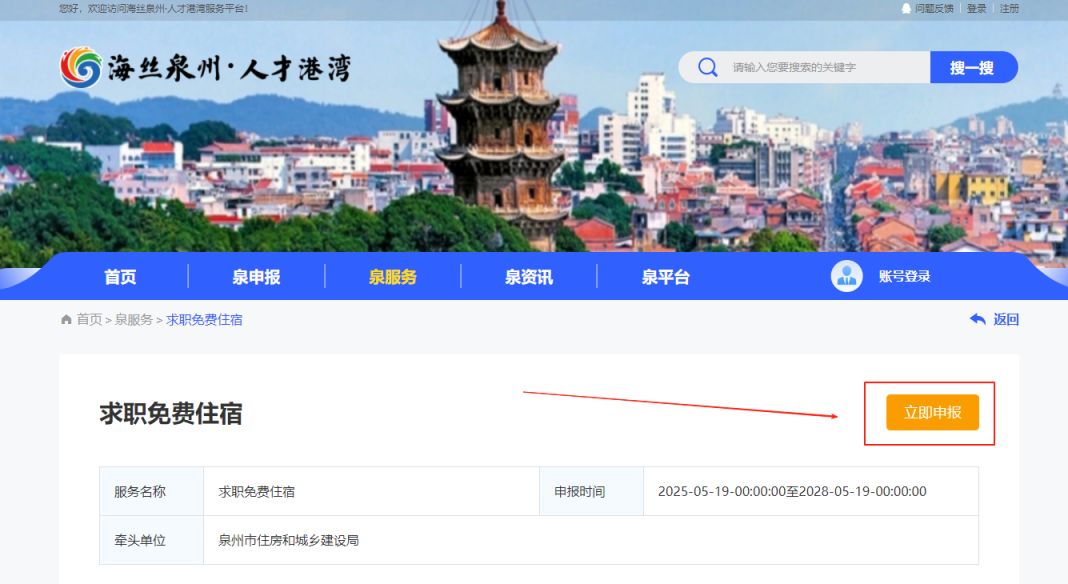The height and width of the screenshot is (584, 1068).
Task: Click the blue 返回 back arrow icon
Action: click(x=978, y=319)
